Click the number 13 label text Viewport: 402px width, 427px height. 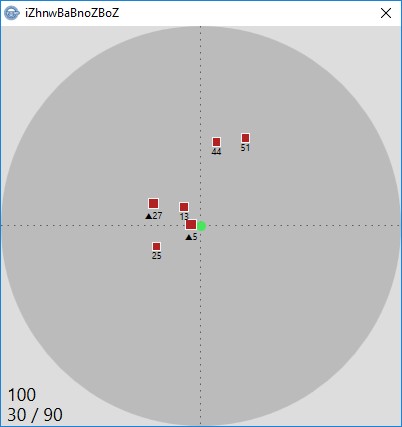tap(184, 217)
